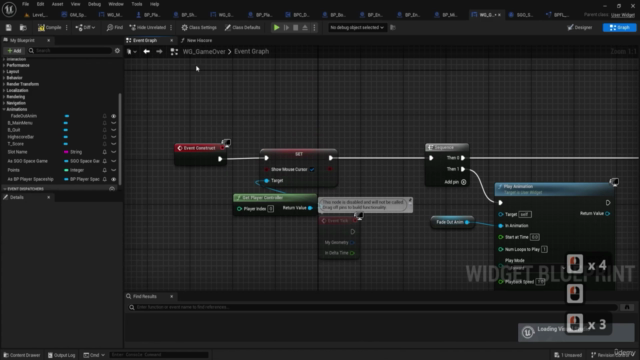Screen dimensions: 640x360
Task: Toggle visibility of B_MainMenu variable
Action: [x=113, y=123]
